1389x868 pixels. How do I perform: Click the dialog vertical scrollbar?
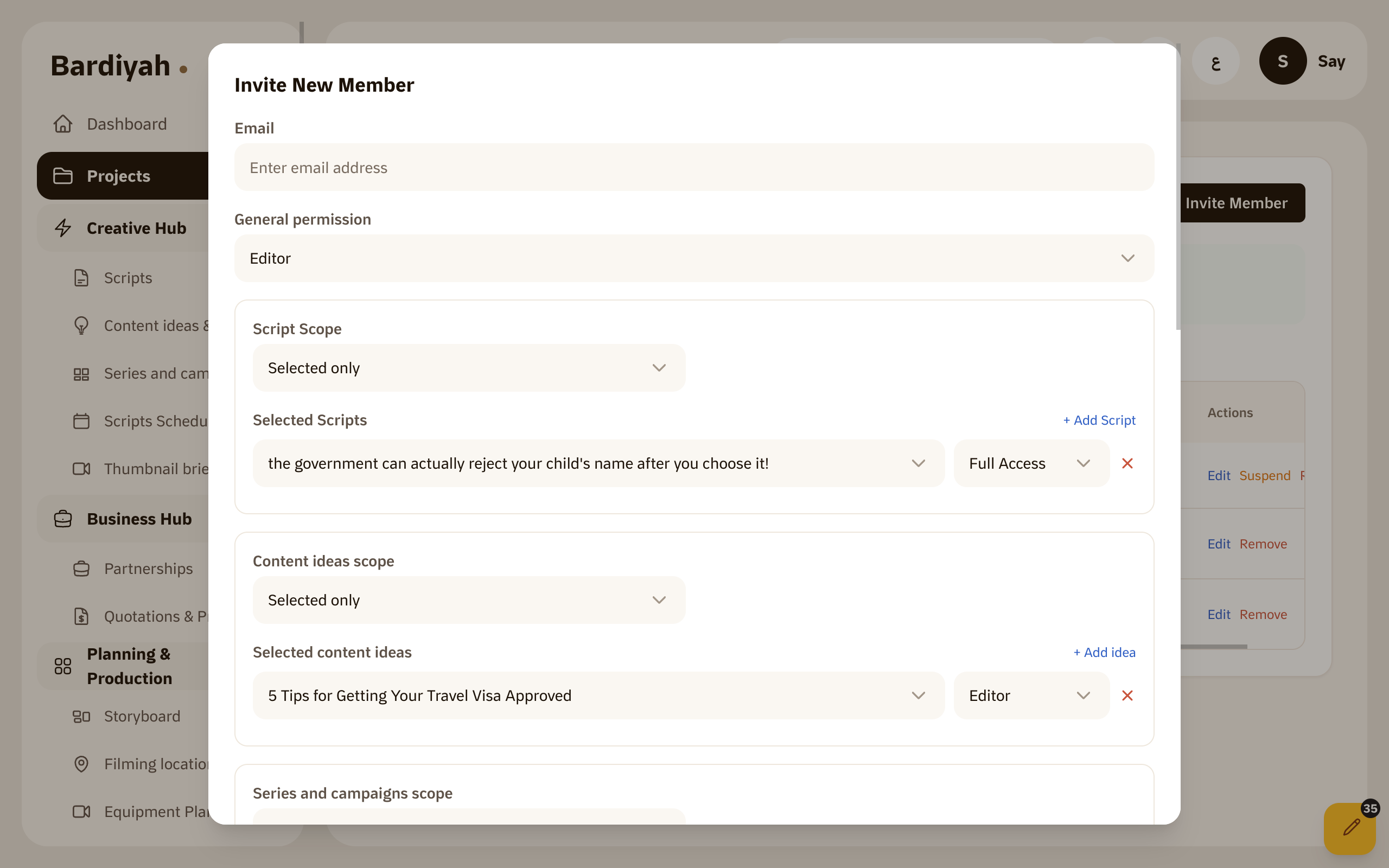1178,187
